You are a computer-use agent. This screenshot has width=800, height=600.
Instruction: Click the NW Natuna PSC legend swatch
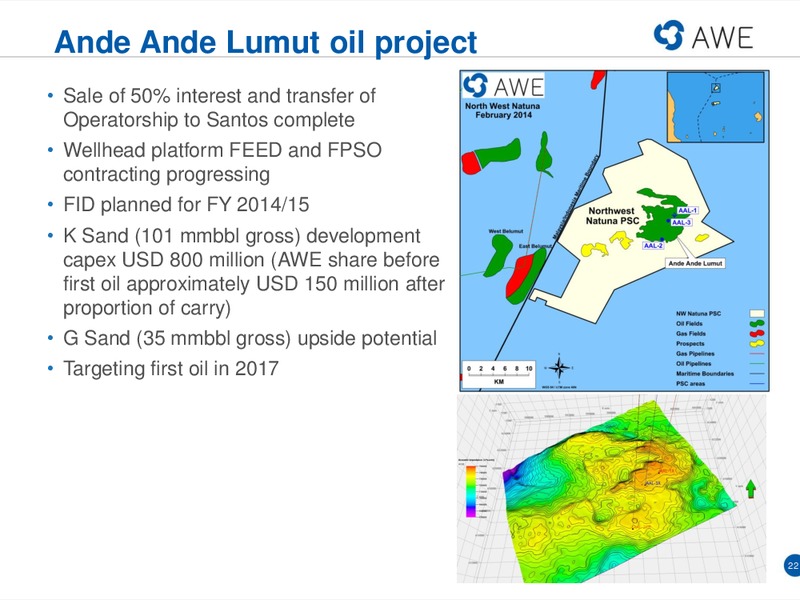pyautogui.click(x=757, y=314)
